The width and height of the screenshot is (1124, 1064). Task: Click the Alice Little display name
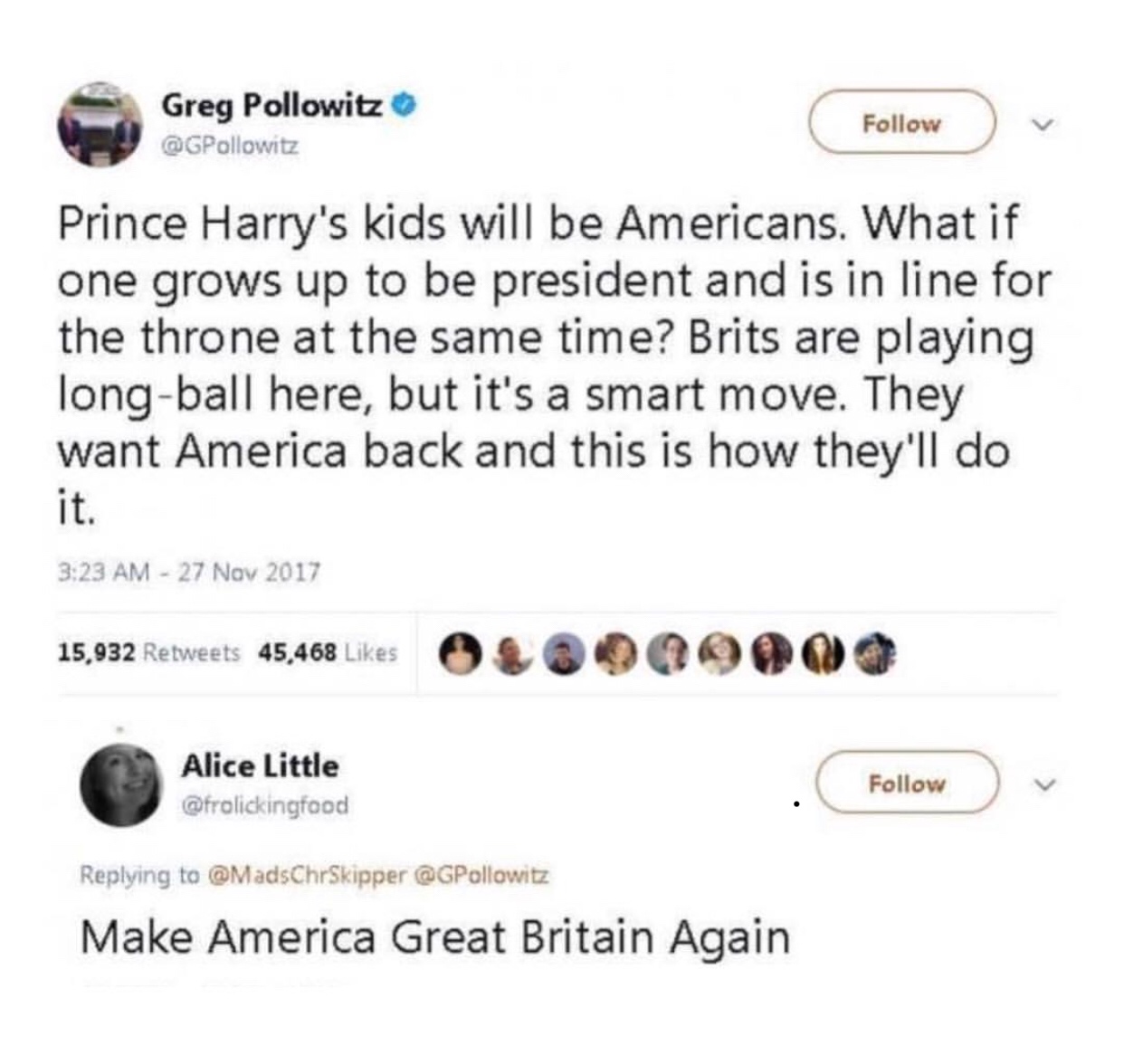260,765
